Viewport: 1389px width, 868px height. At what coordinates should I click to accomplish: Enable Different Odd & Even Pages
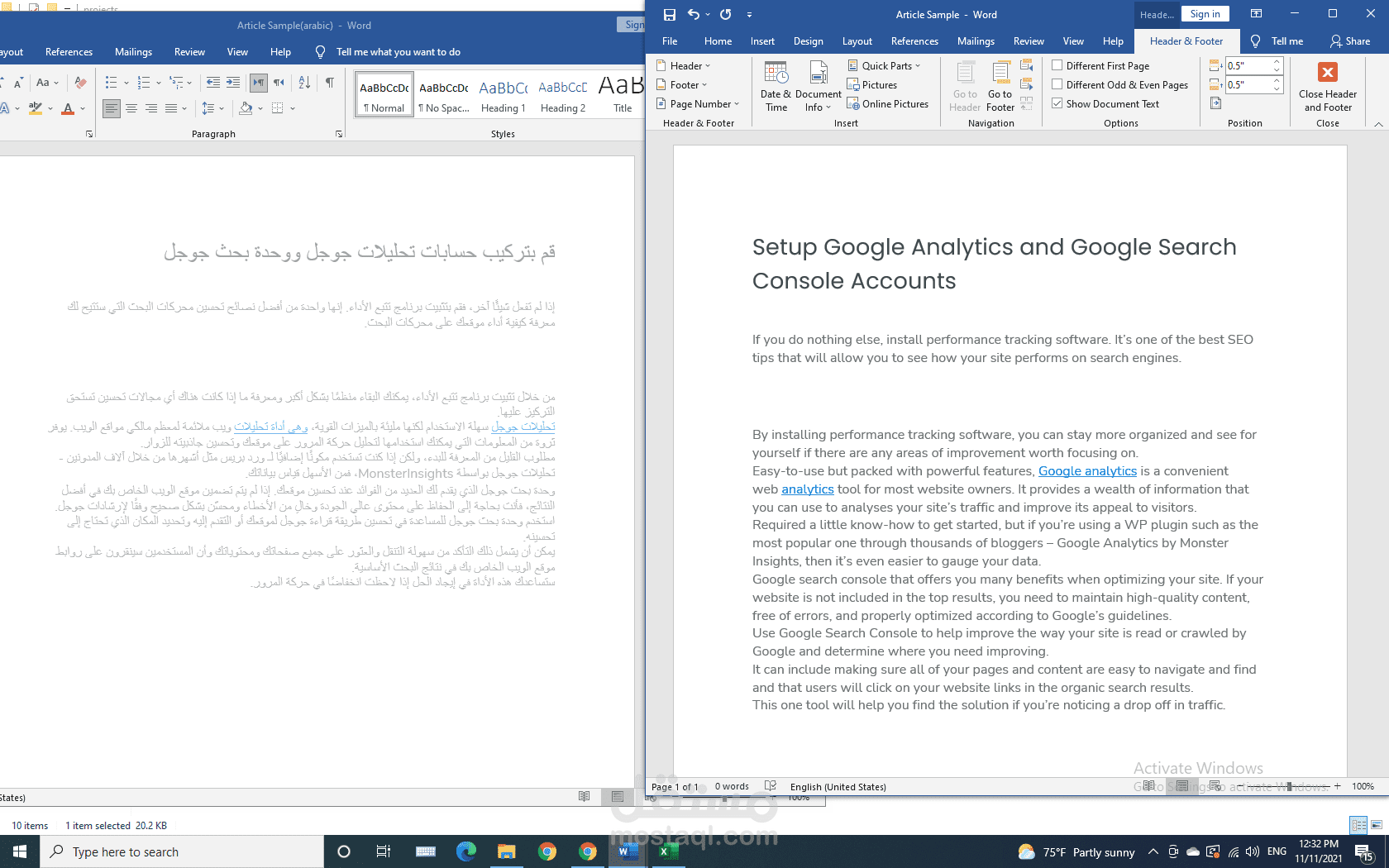(x=1057, y=84)
